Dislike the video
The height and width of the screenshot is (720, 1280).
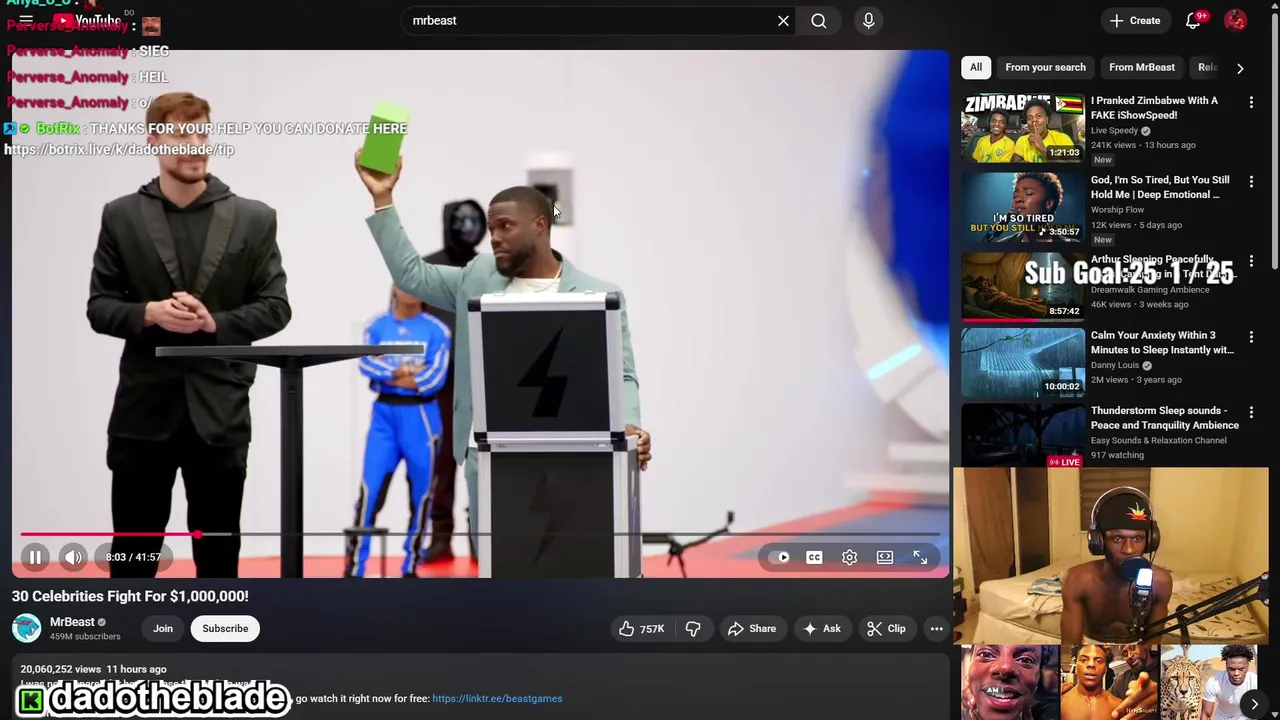(x=693, y=628)
